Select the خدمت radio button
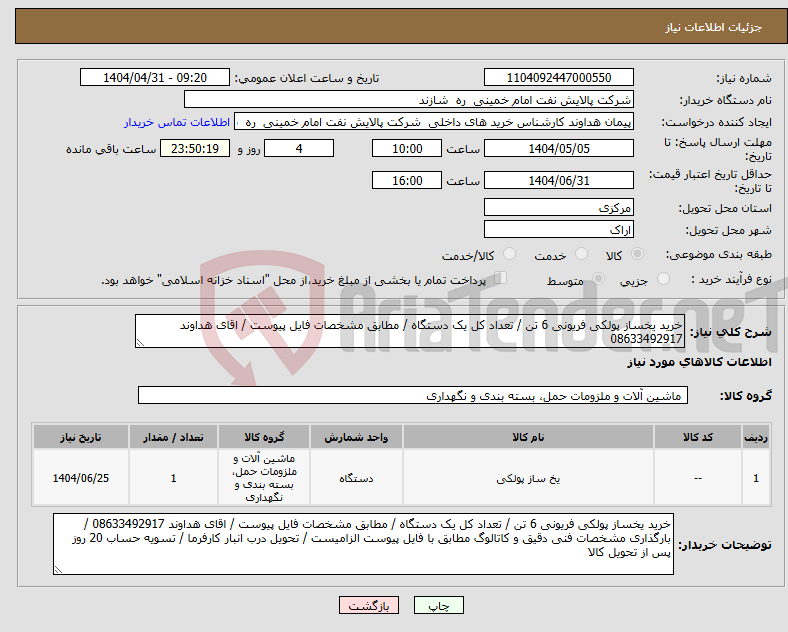This screenshot has width=788, height=632. [x=581, y=254]
